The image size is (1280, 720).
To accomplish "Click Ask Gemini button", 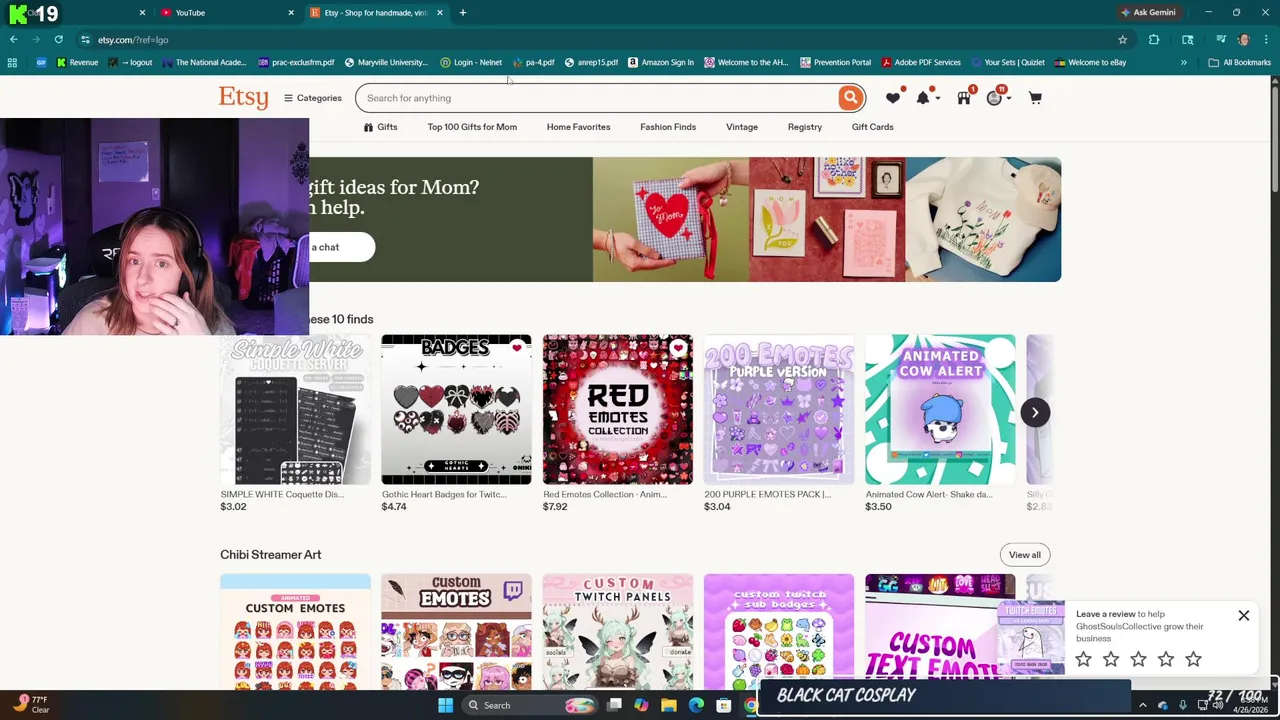I will click(x=1148, y=13).
